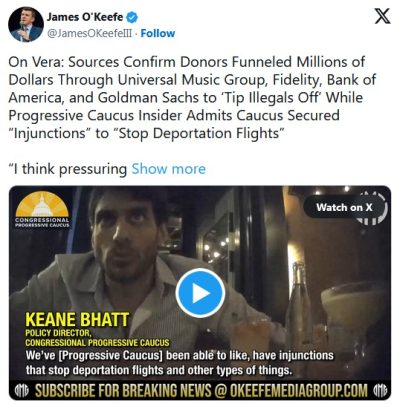The width and height of the screenshot is (400, 404).
Task: Click the Congressional Progressive Caucus logo
Action: pos(42,210)
